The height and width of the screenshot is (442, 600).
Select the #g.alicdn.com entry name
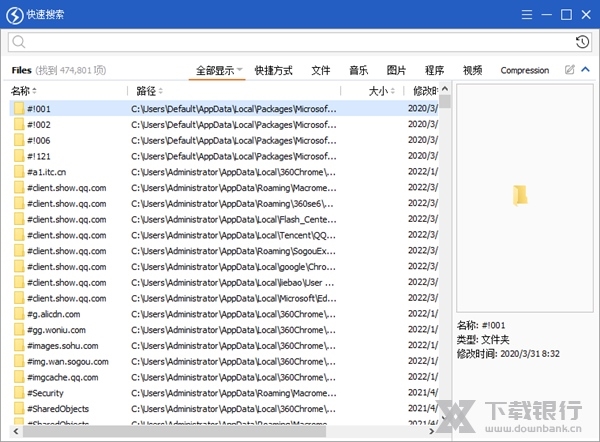click(54, 314)
